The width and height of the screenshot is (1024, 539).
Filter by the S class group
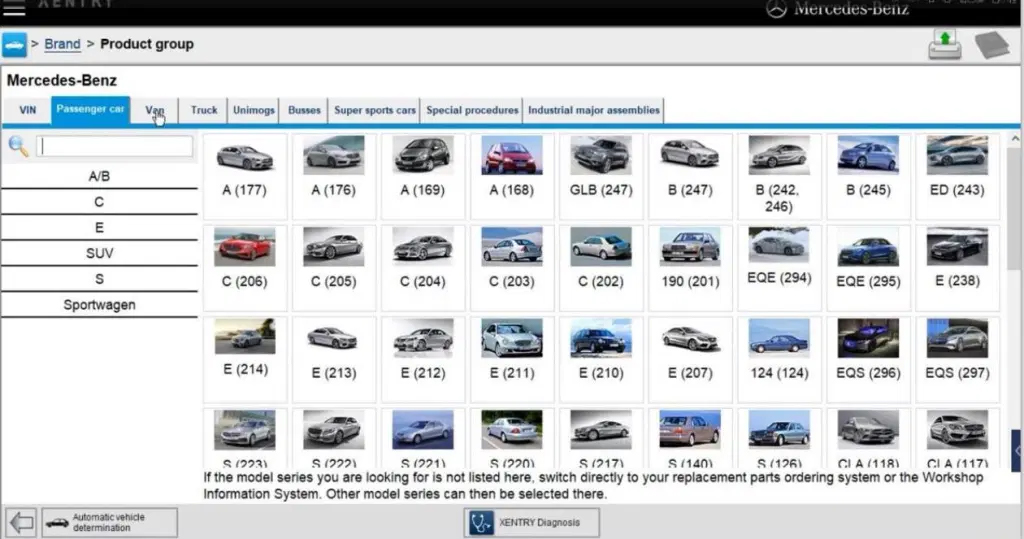point(99,279)
